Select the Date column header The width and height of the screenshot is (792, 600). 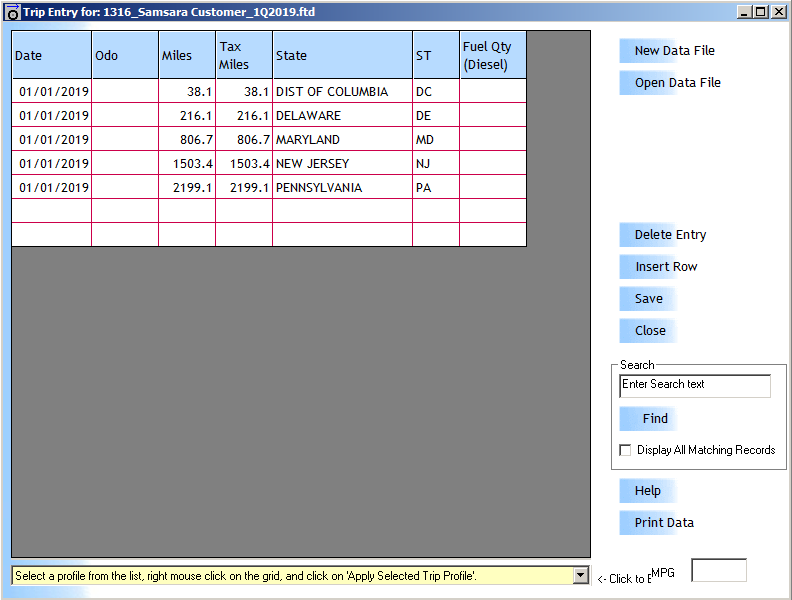click(x=52, y=55)
